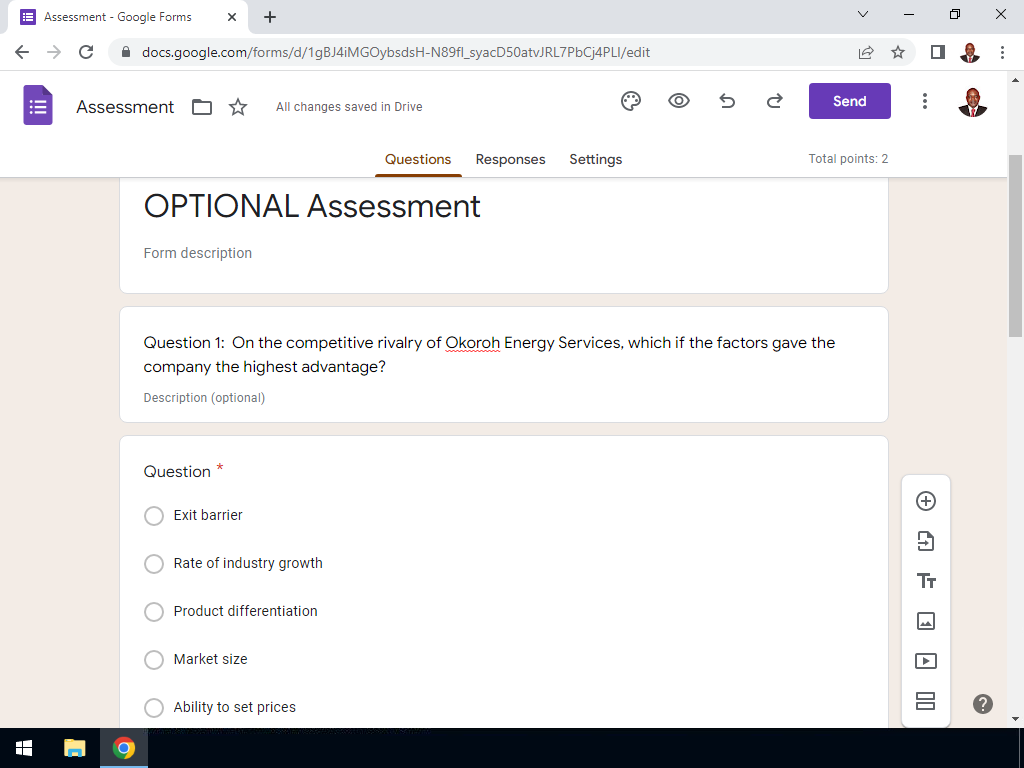The height and width of the screenshot is (768, 1024).
Task: Close the Assessment - Google Forms tab
Action: click(232, 17)
